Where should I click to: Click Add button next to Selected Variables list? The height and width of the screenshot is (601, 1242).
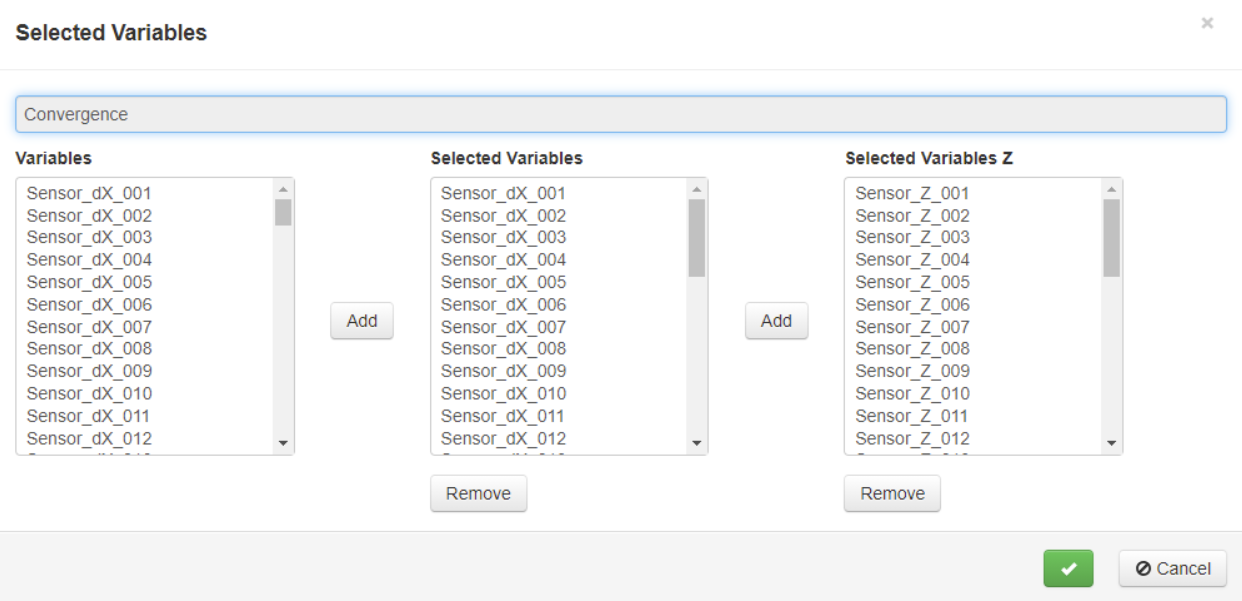776,321
